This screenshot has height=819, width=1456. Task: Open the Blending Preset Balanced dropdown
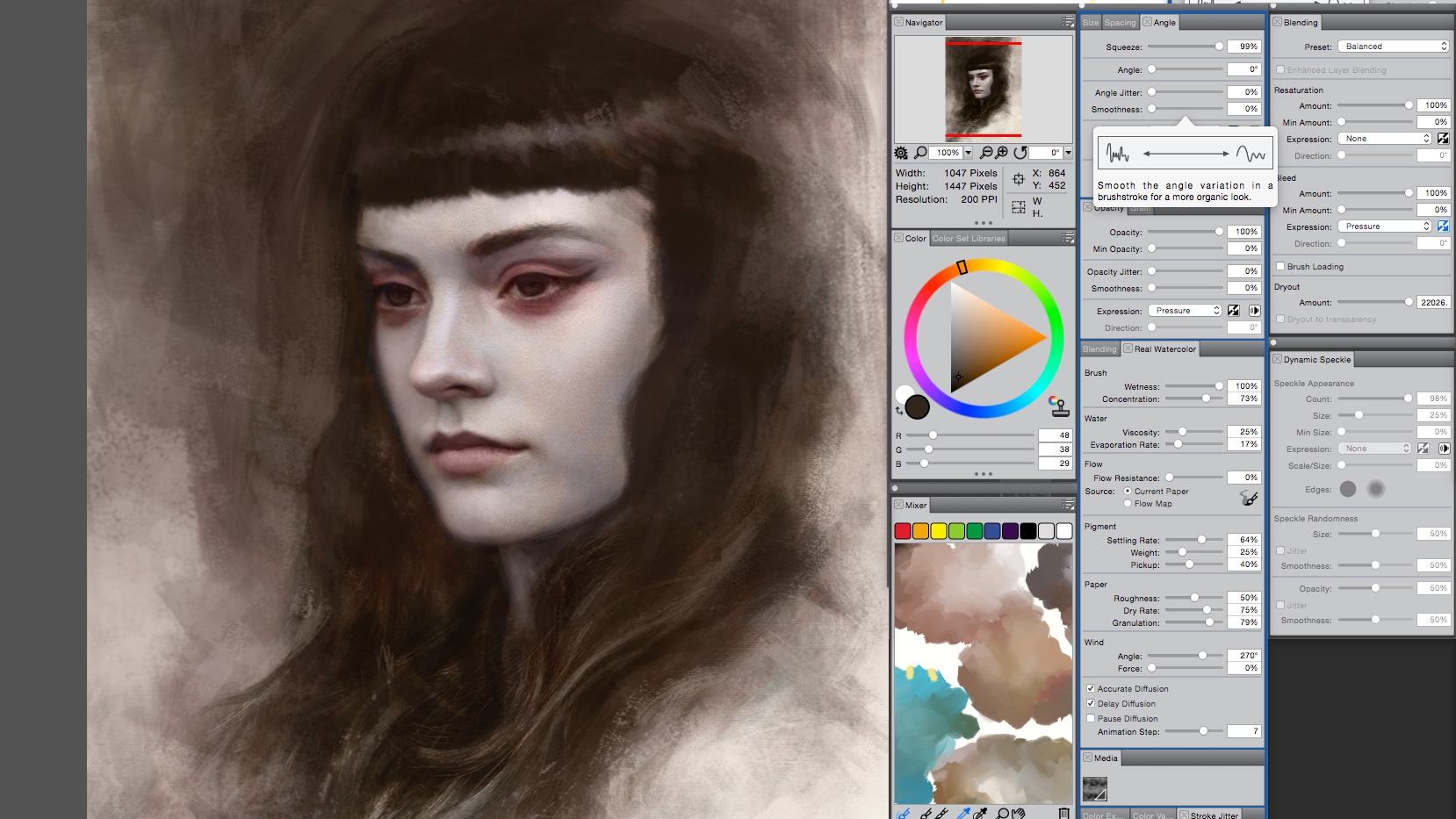click(x=1394, y=47)
